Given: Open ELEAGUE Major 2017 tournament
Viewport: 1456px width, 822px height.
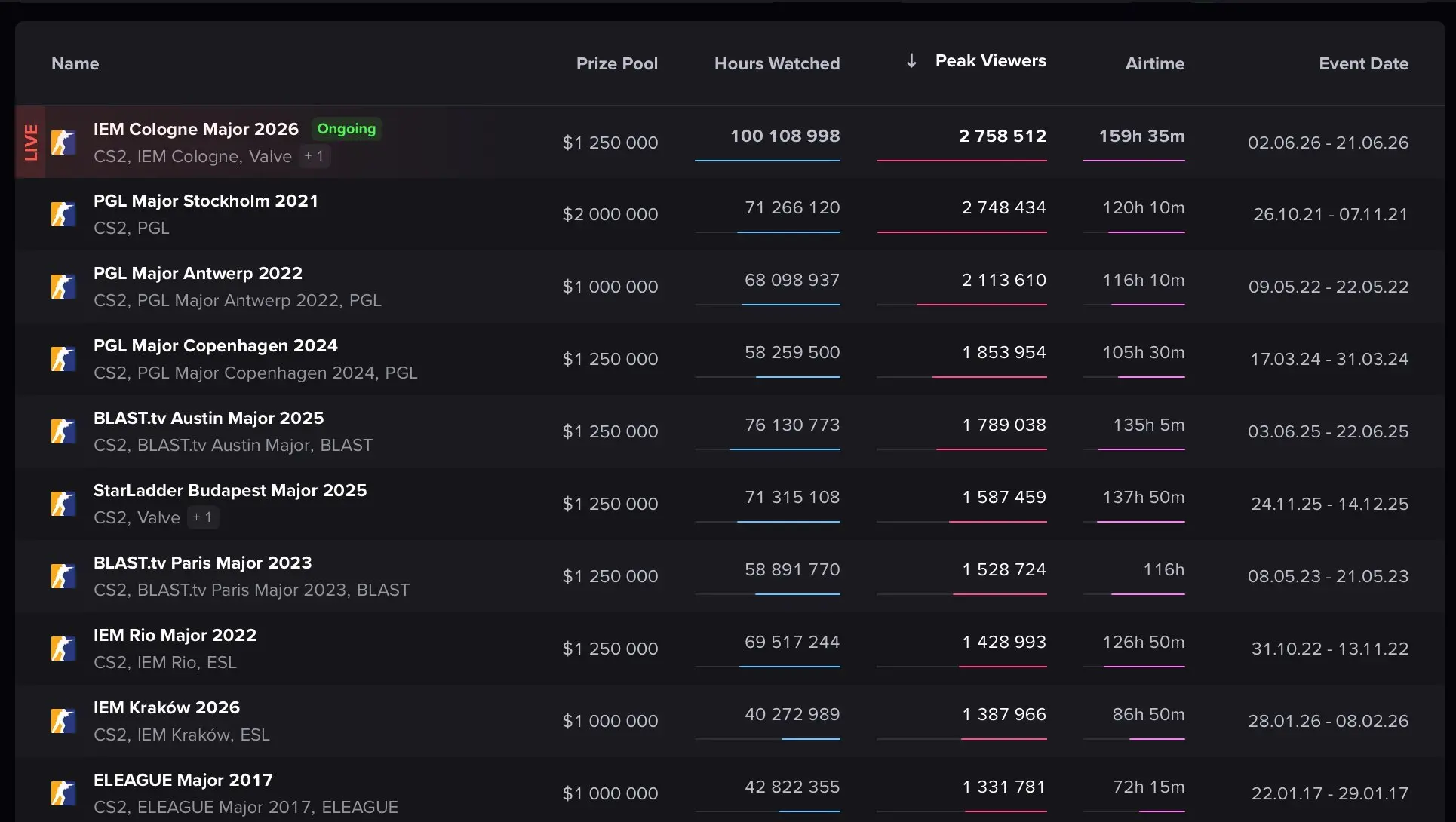Looking at the screenshot, I should (183, 780).
